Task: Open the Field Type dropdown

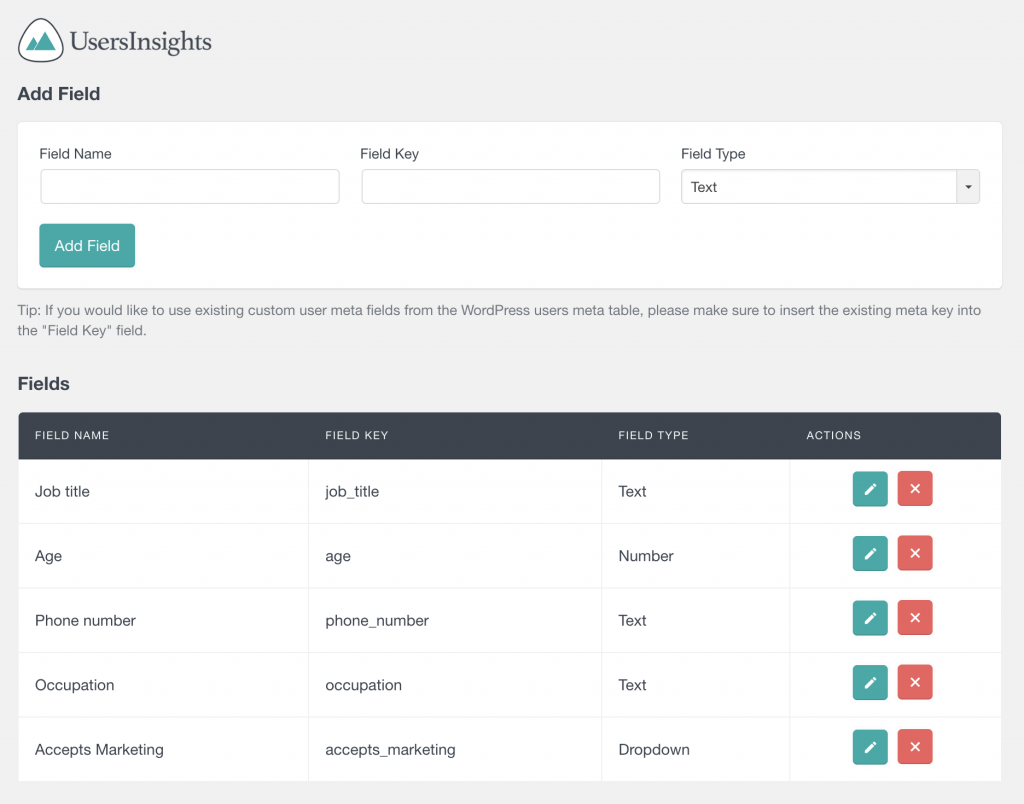Action: point(820,186)
